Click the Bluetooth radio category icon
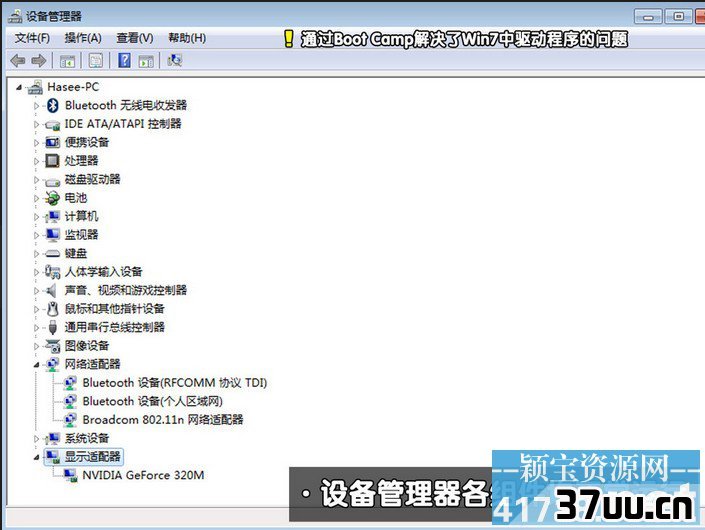The width and height of the screenshot is (705, 530). pyautogui.click(x=53, y=105)
